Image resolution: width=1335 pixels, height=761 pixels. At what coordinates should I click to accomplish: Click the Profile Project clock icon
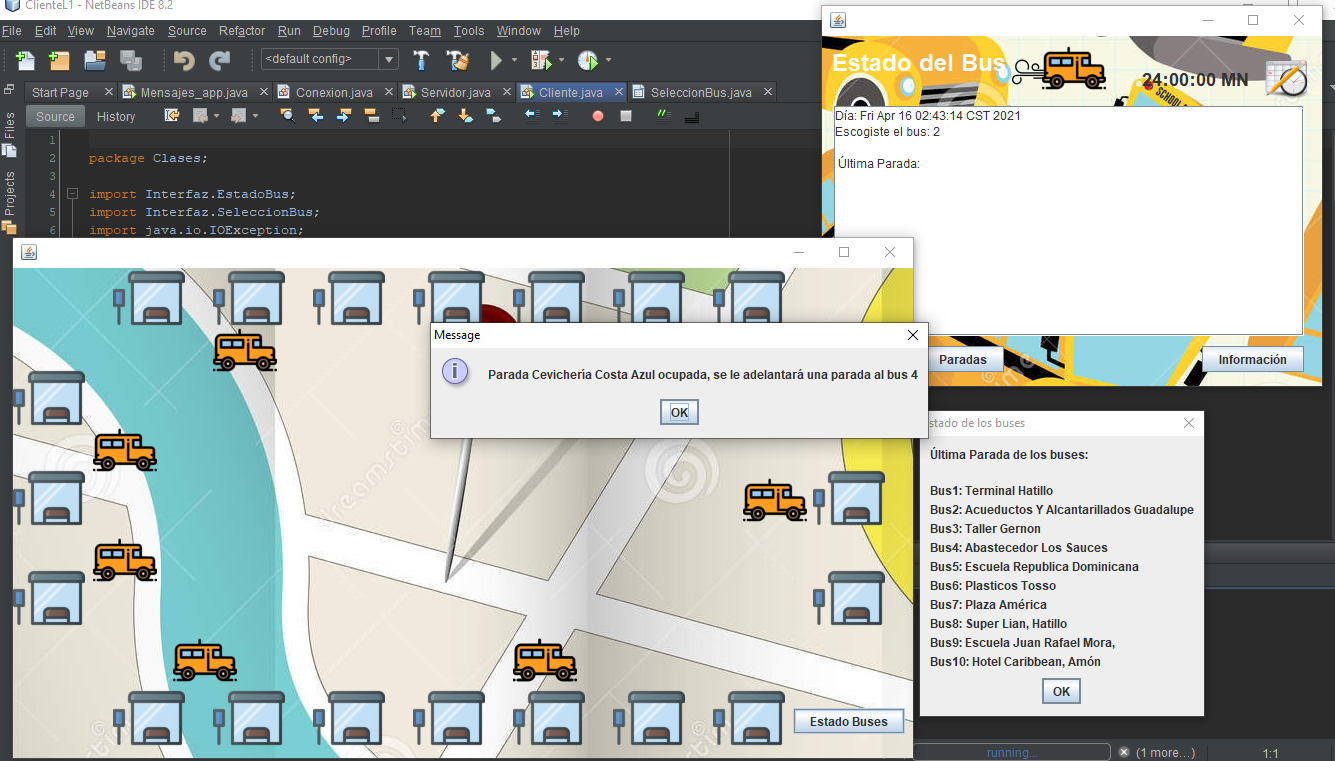587,60
